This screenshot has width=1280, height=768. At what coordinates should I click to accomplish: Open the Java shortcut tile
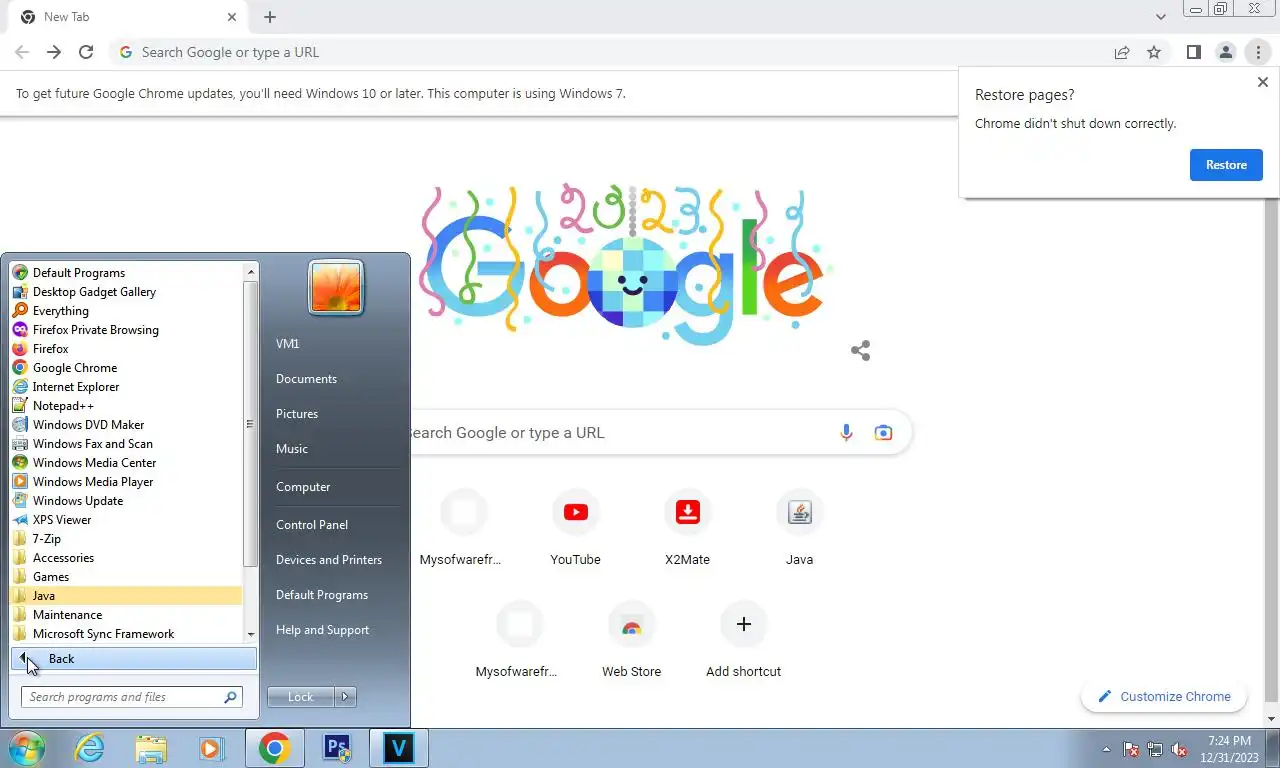pyautogui.click(x=799, y=528)
